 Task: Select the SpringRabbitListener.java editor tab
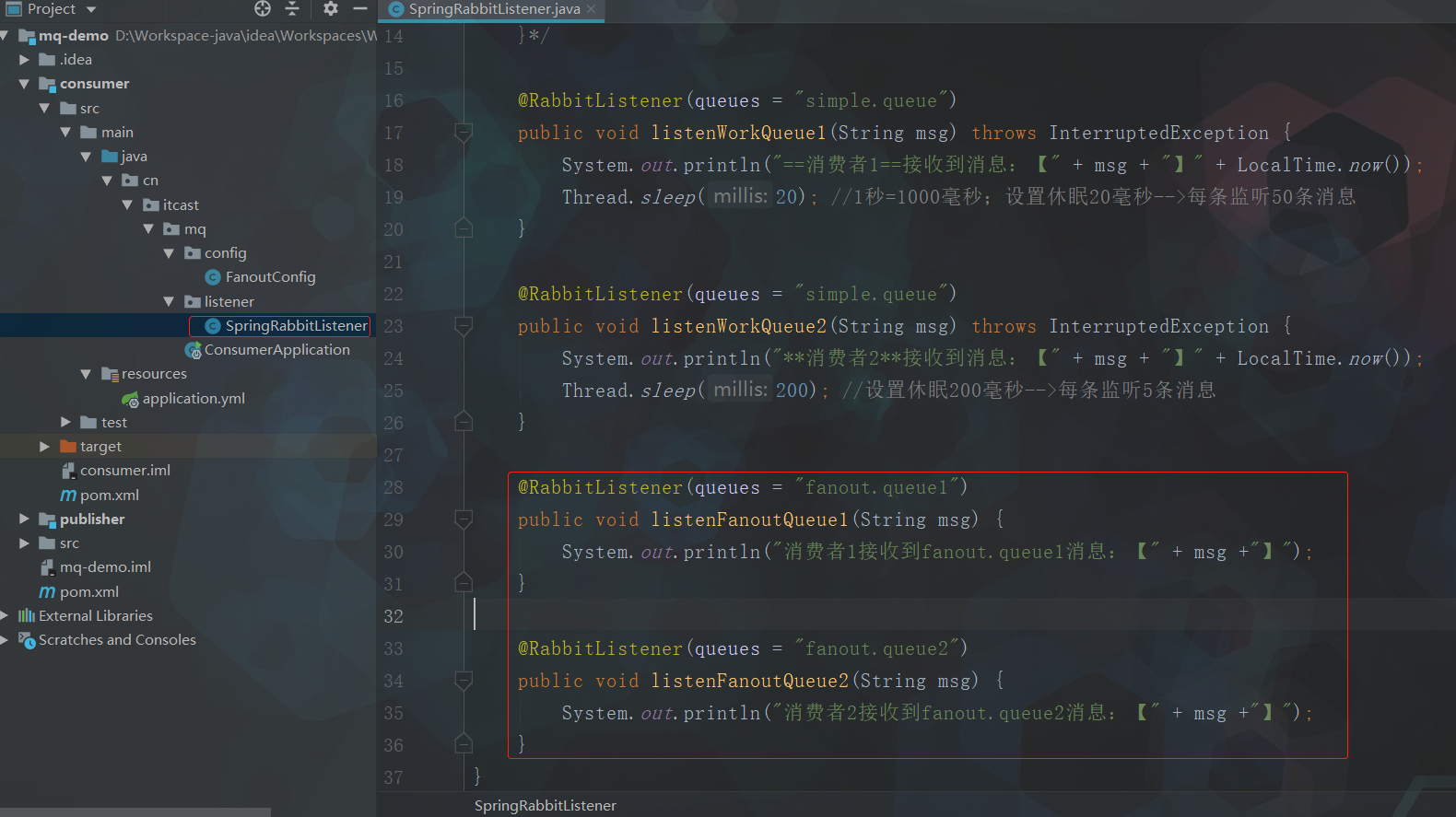(493, 9)
